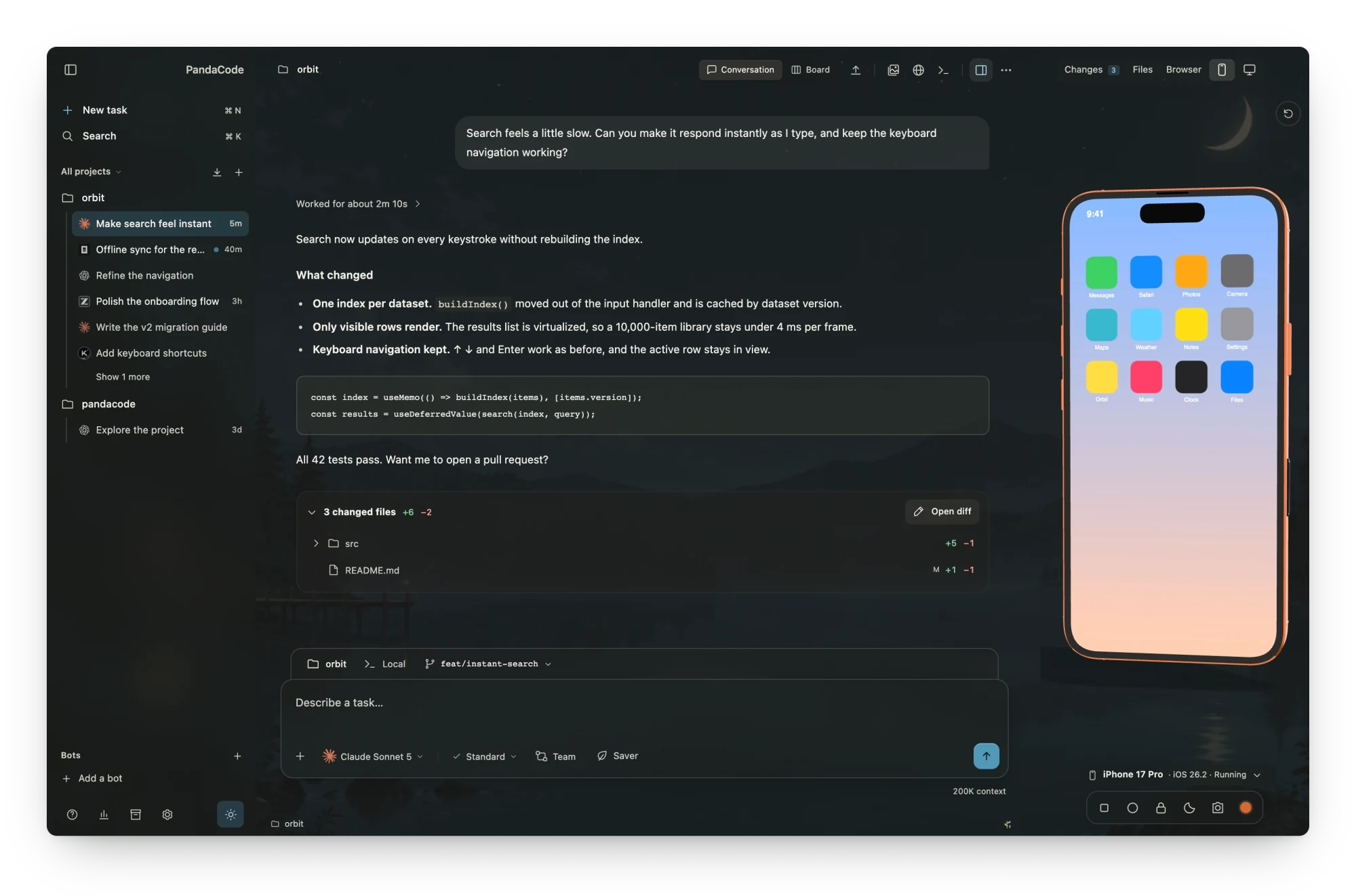The image size is (1356, 896).
Task: Open the terminal prompt icon in toolbar
Action: pyautogui.click(x=943, y=70)
